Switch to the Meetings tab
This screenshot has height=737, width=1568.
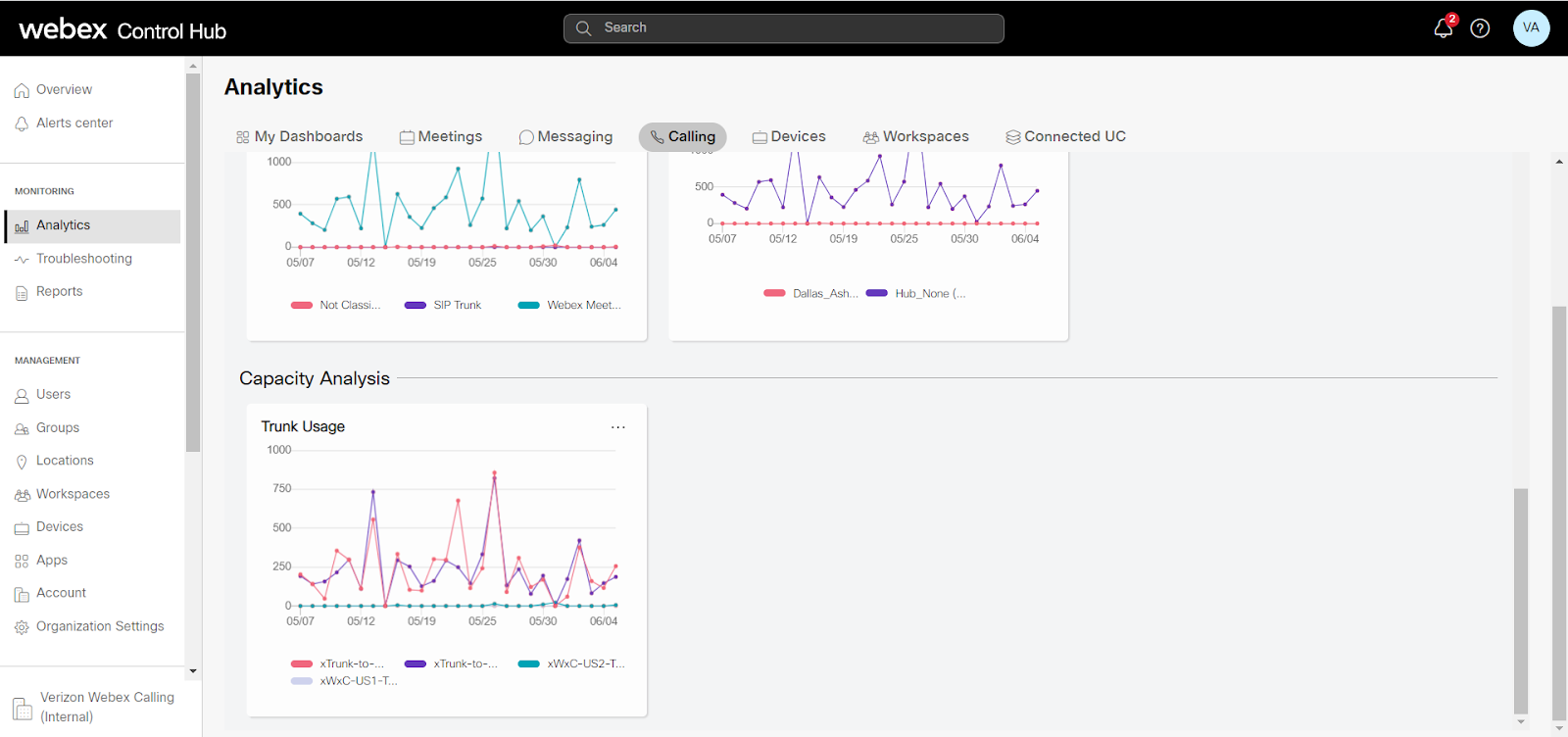tap(440, 137)
